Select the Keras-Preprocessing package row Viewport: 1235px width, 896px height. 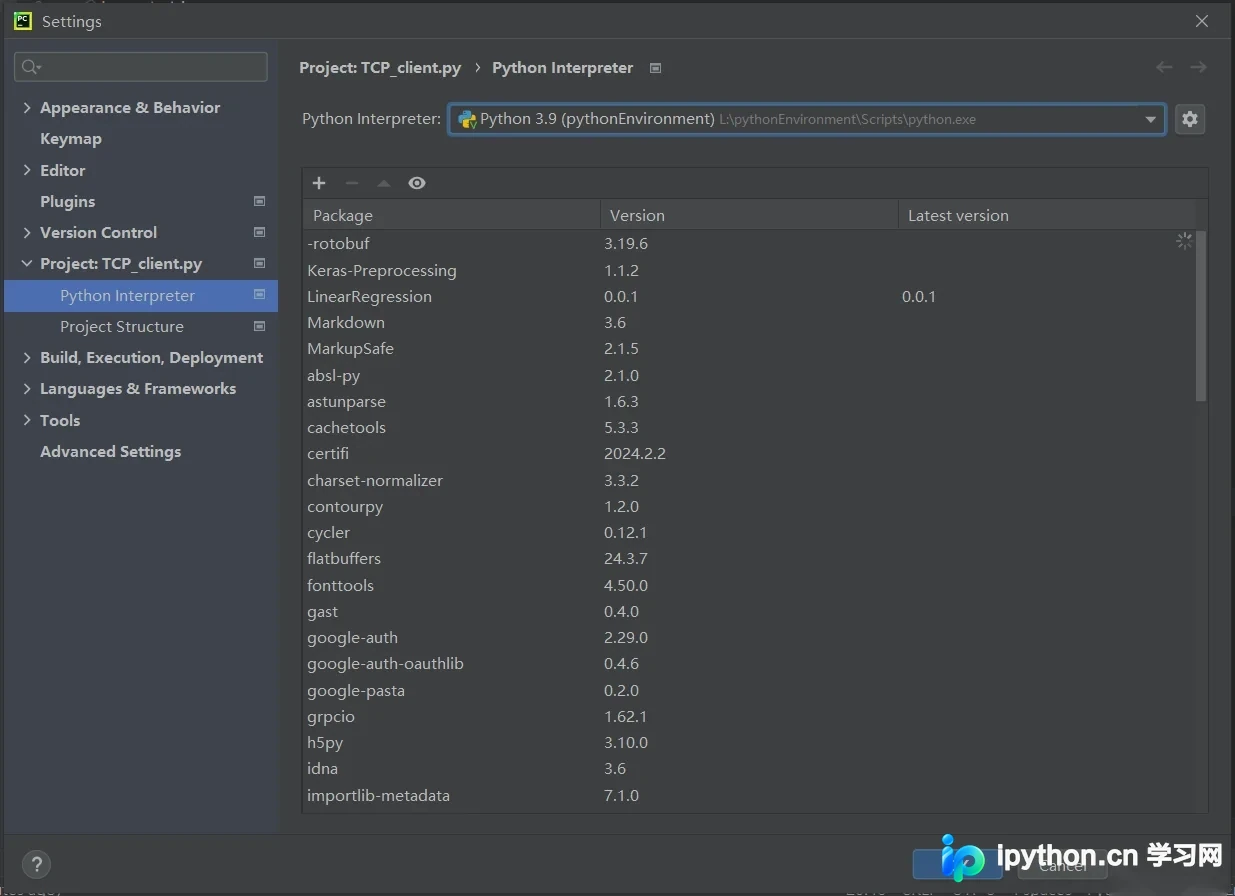749,270
